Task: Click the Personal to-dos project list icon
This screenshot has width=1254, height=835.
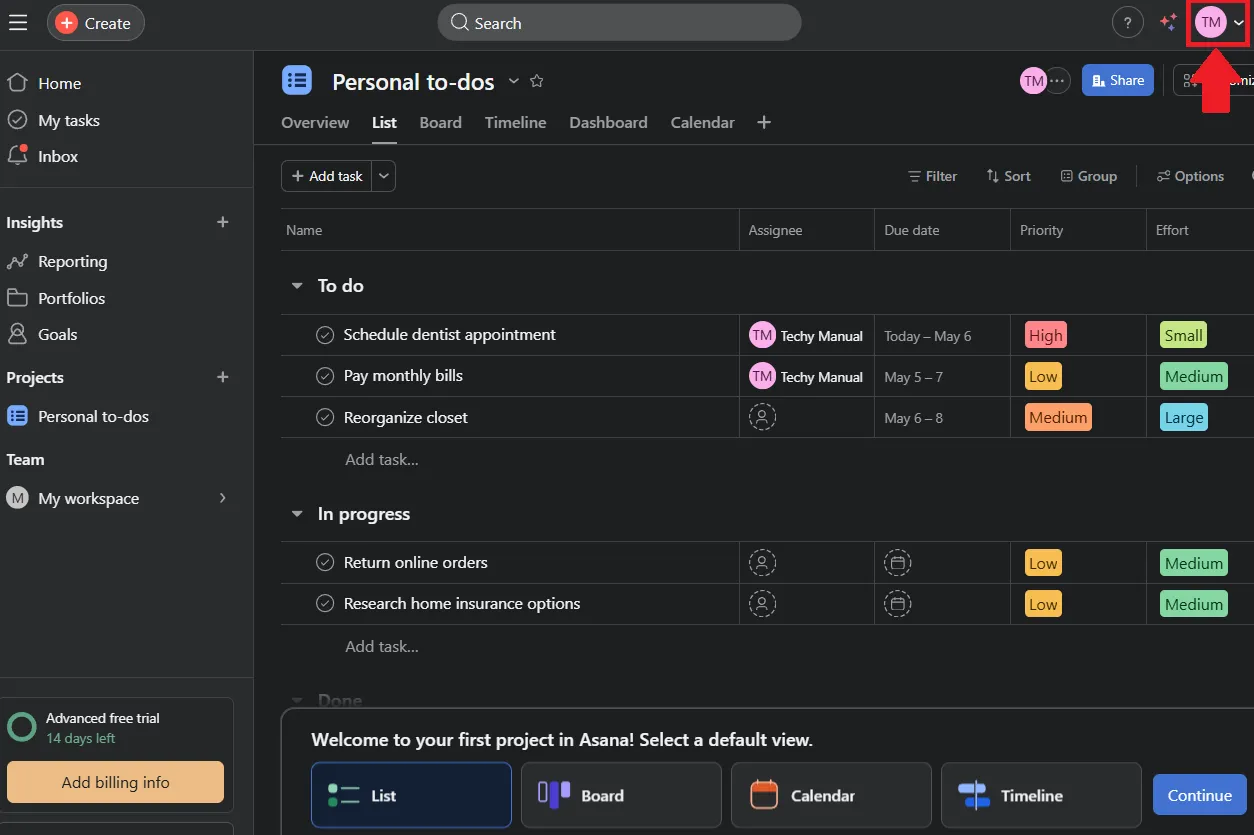Action: (x=297, y=81)
